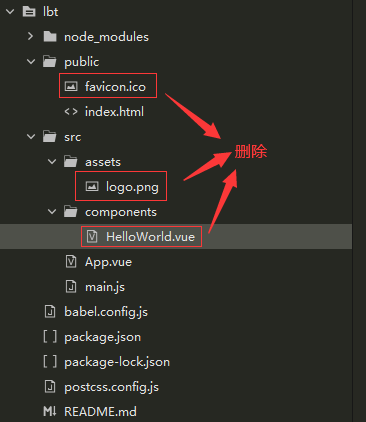This screenshot has width=366, height=422.
Task: Click the Vue icon beside App.vue
Action: point(71,262)
